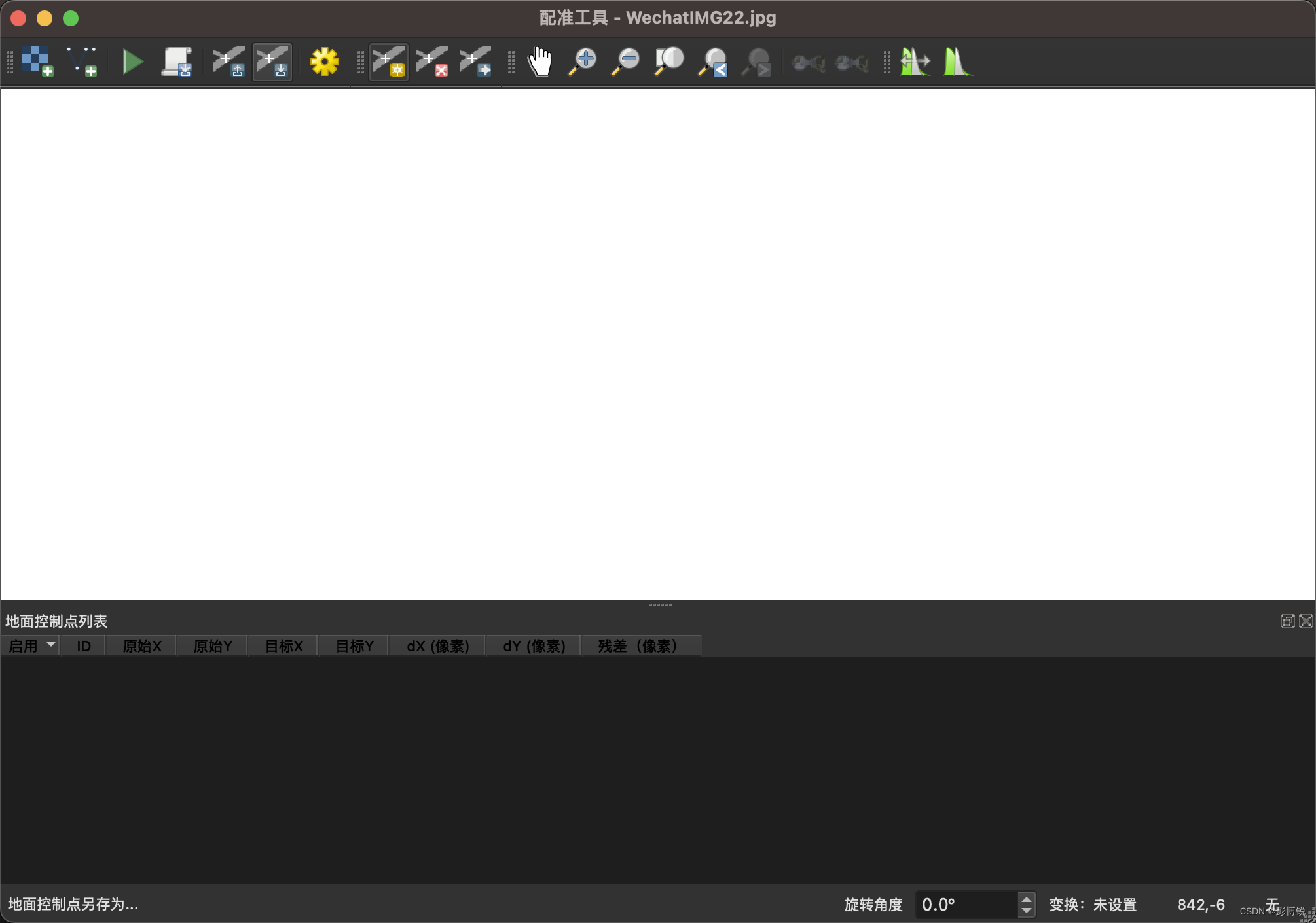Click the 原始X column header
Screen dimensions: 1316x923
pos(141,646)
